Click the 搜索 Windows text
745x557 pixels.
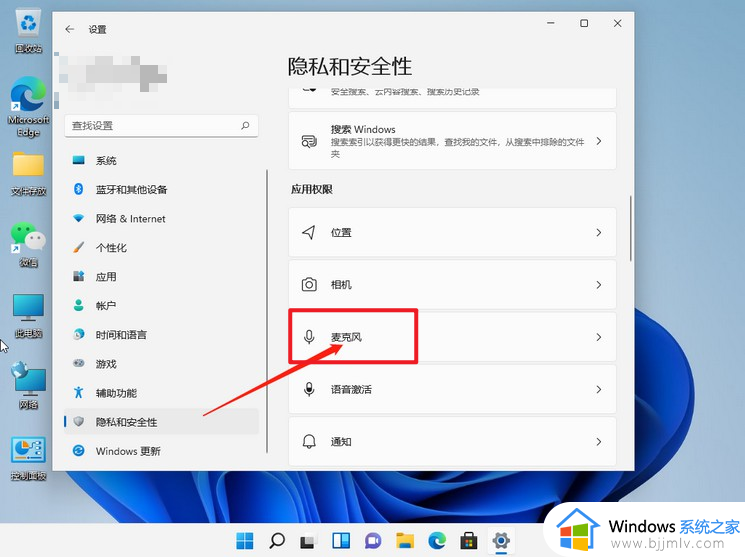pos(363,129)
